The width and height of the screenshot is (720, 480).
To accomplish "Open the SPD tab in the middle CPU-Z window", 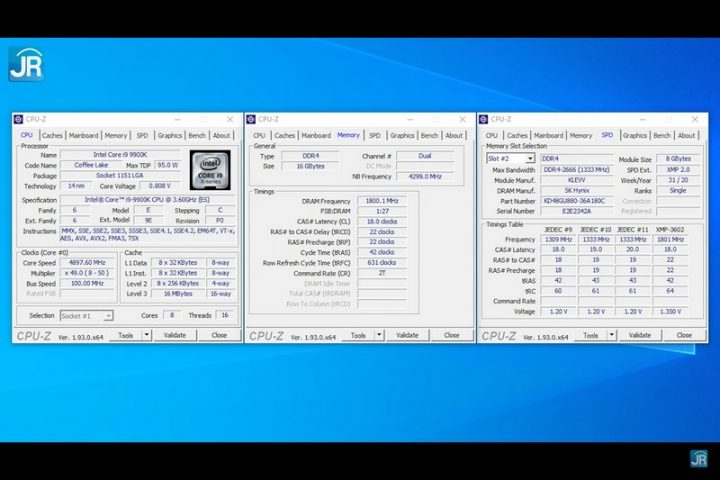I will [x=375, y=136].
